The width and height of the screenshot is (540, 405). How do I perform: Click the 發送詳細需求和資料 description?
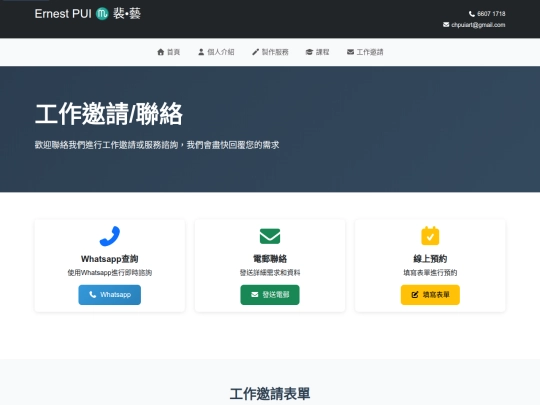click(x=270, y=272)
